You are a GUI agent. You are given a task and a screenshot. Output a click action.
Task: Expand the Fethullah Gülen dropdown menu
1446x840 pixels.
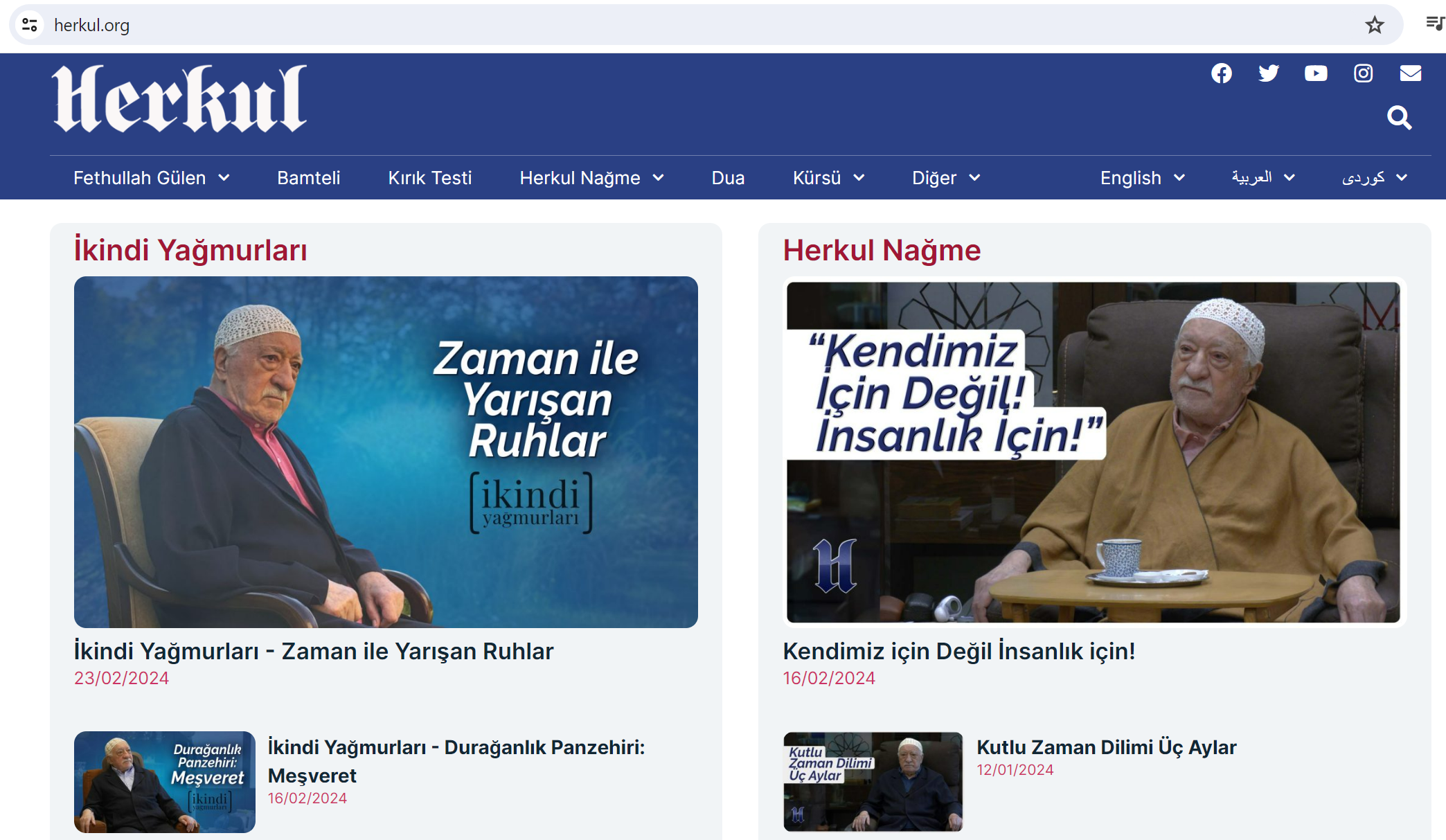click(152, 178)
